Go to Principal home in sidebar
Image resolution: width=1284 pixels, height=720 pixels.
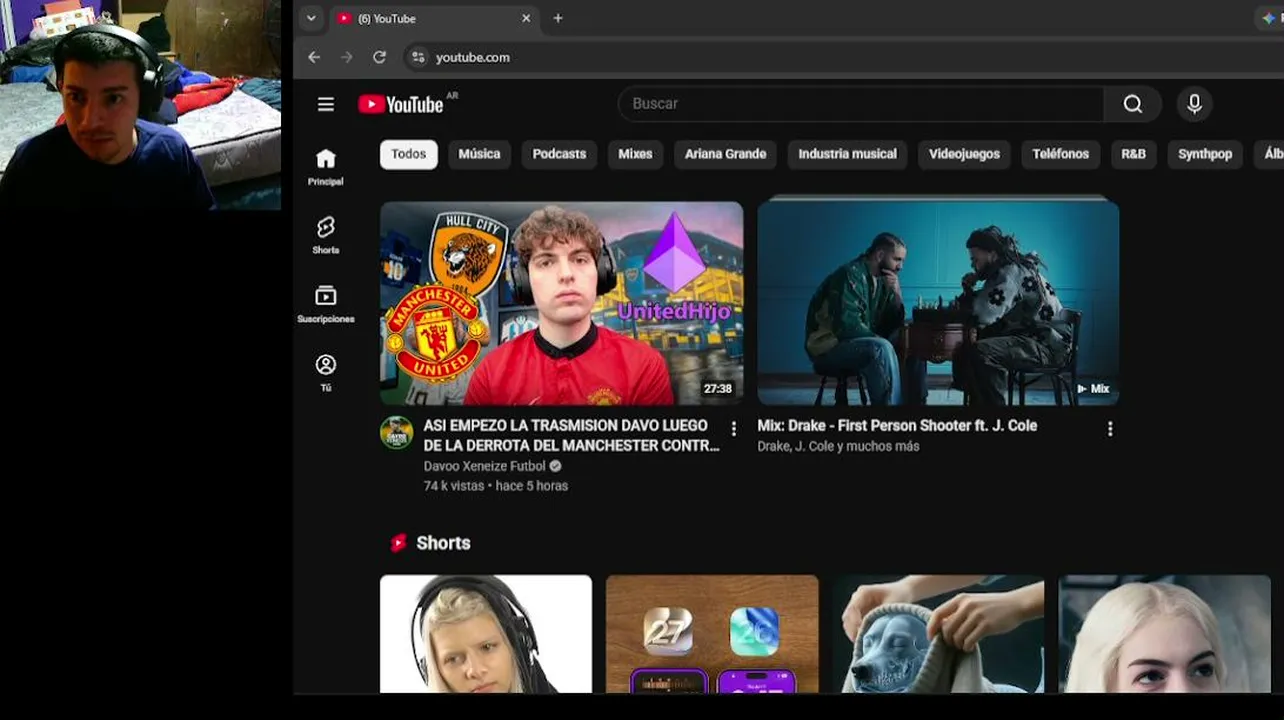(325, 166)
